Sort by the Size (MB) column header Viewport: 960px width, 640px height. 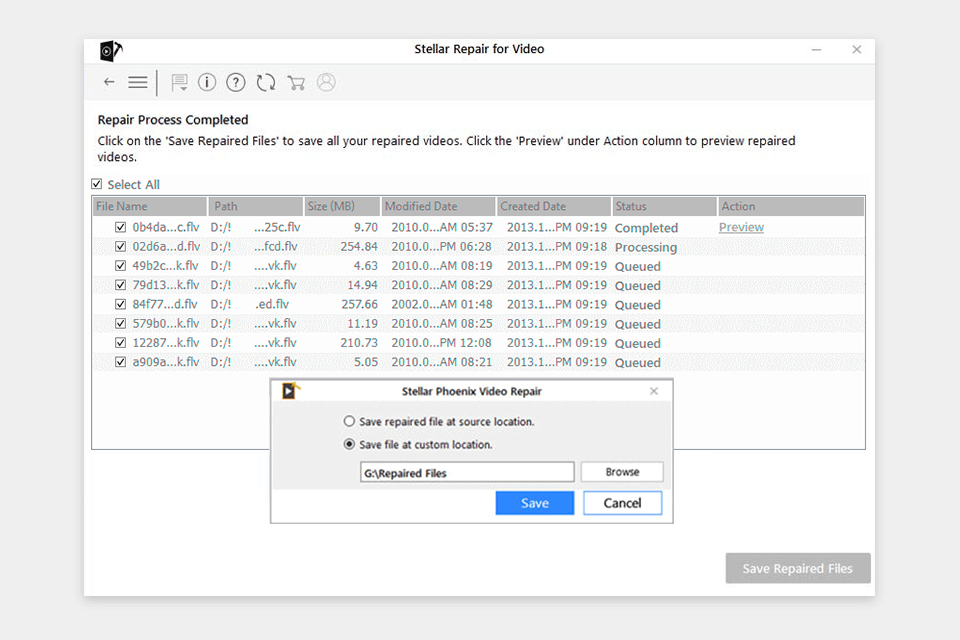(x=342, y=206)
